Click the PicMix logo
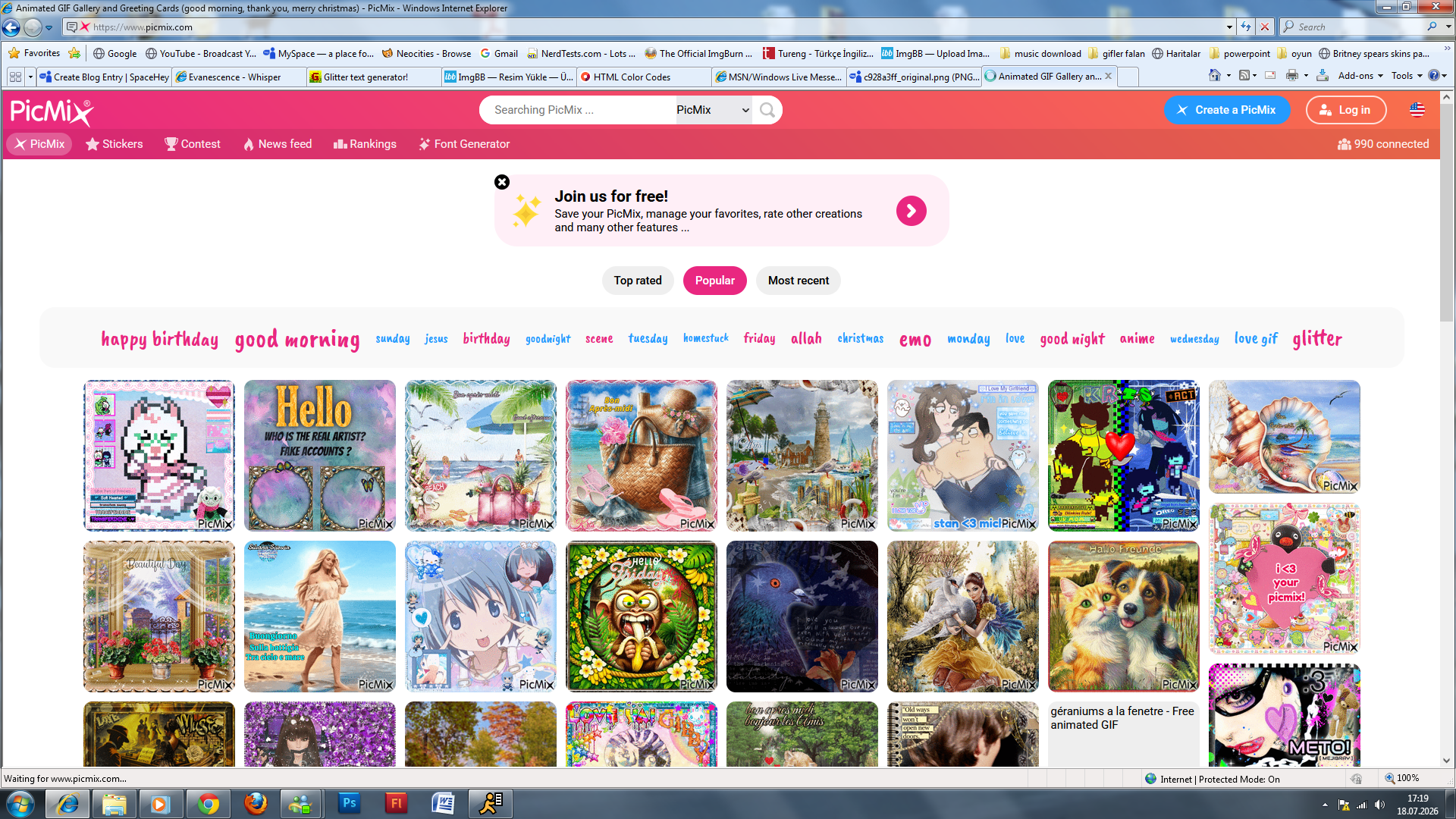This screenshot has width=1456, height=819. click(52, 111)
